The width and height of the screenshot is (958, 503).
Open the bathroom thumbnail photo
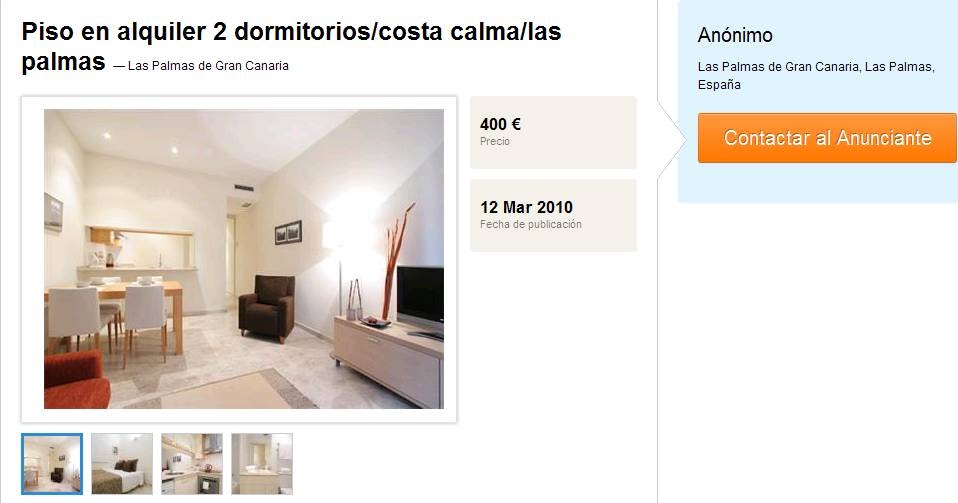click(x=262, y=464)
